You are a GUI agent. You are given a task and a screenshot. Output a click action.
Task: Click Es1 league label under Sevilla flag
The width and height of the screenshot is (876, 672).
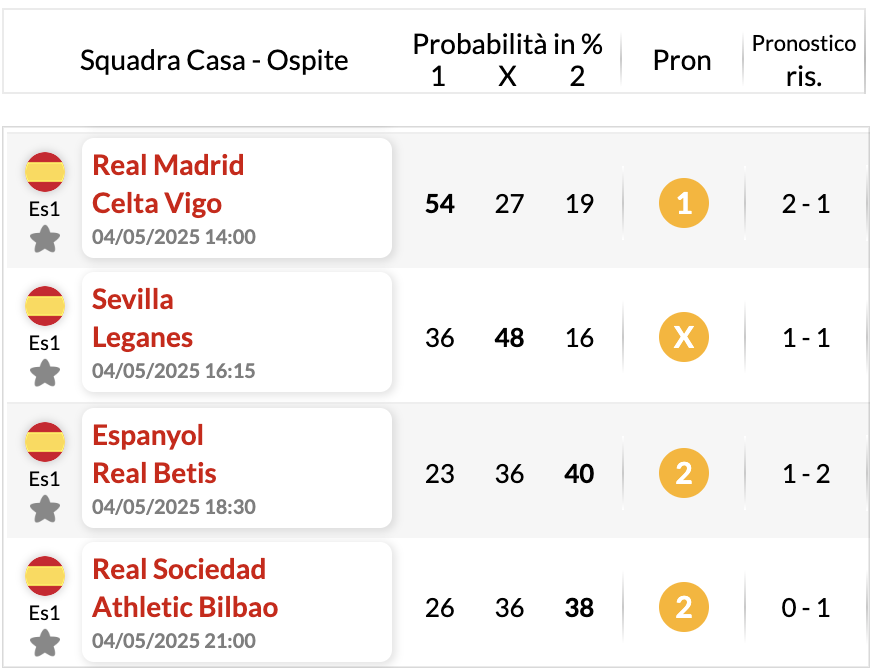[x=44, y=343]
